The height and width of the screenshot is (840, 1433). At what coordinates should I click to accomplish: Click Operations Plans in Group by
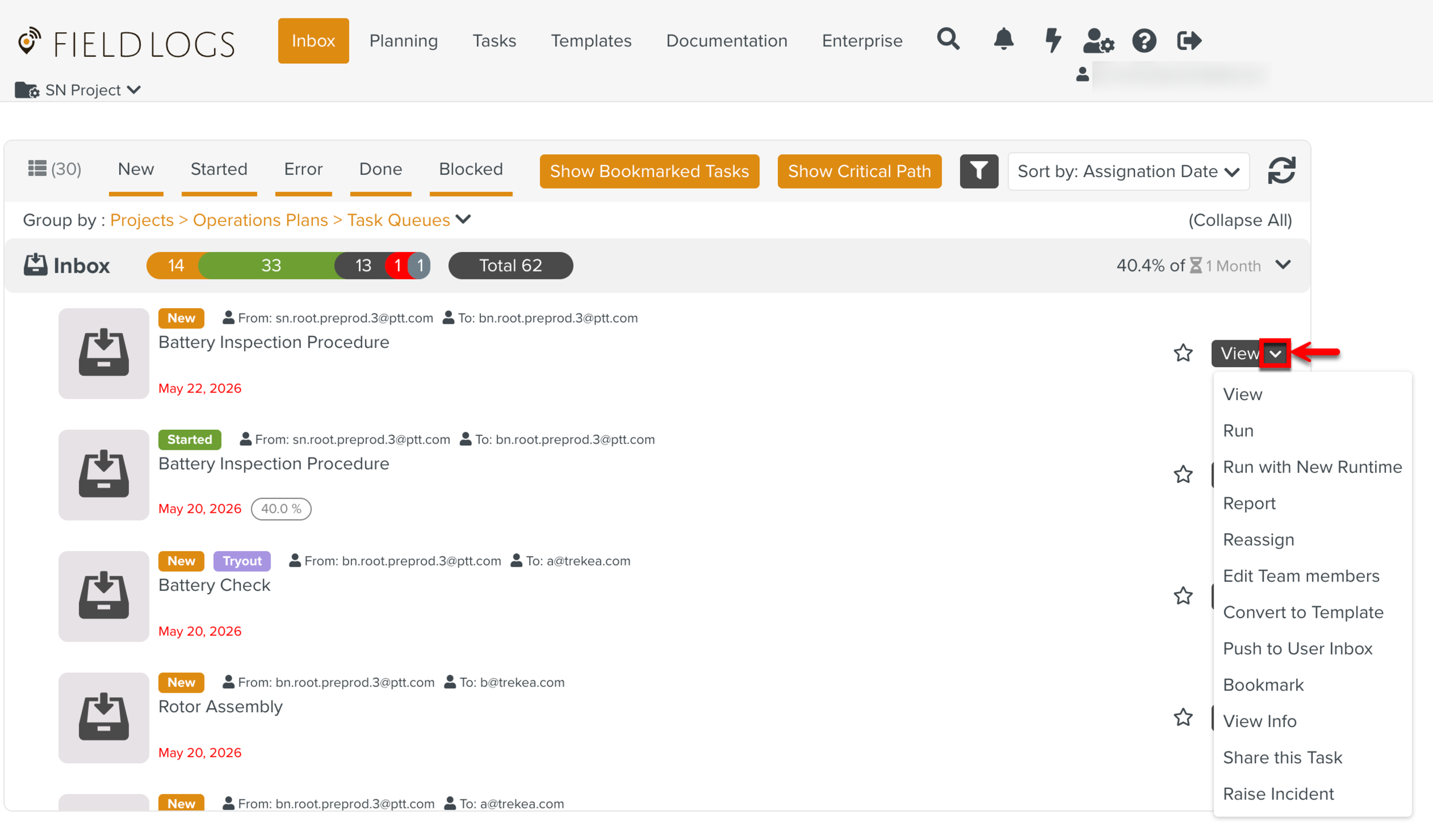[260, 220]
